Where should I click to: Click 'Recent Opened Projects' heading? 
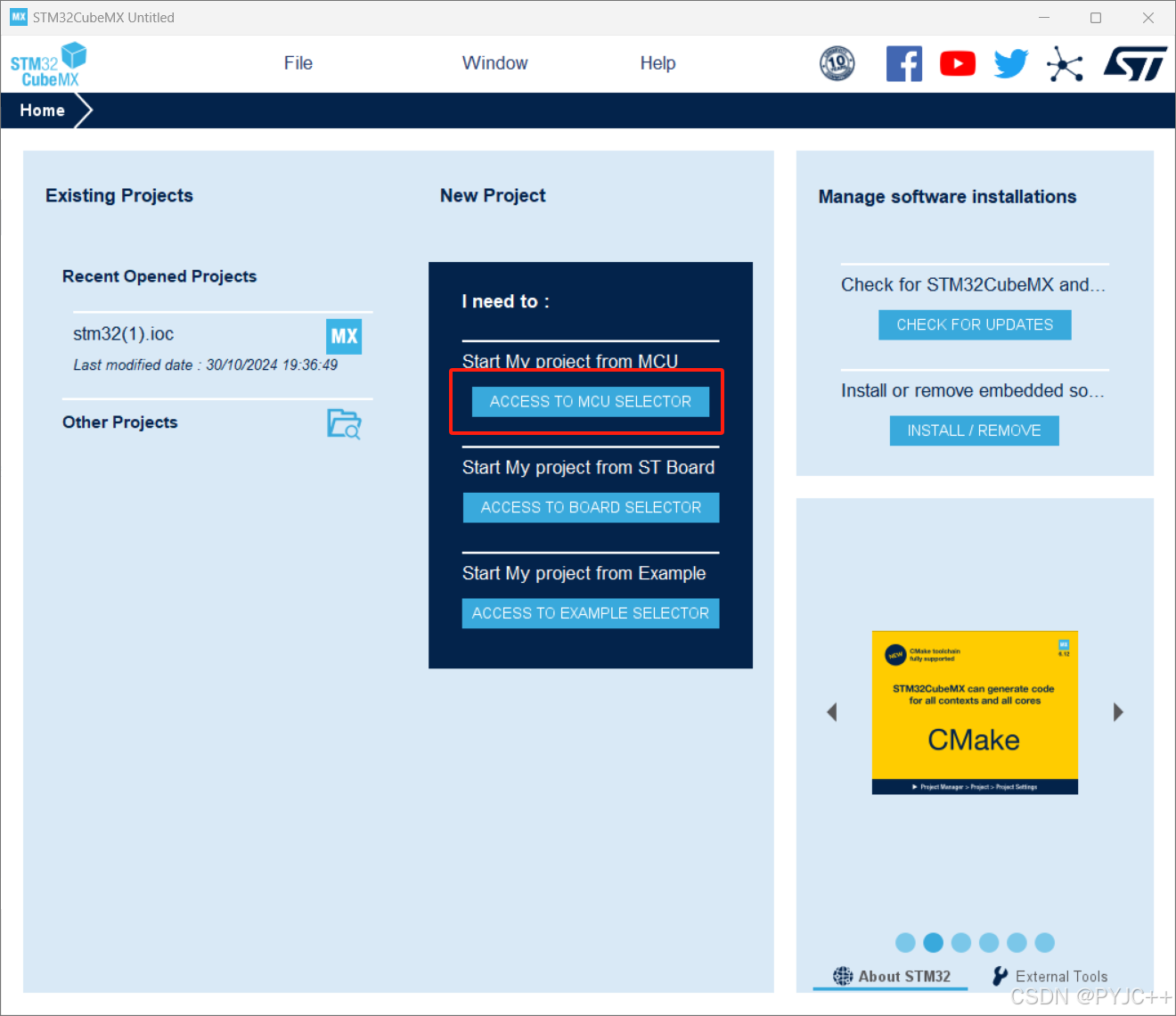[159, 276]
